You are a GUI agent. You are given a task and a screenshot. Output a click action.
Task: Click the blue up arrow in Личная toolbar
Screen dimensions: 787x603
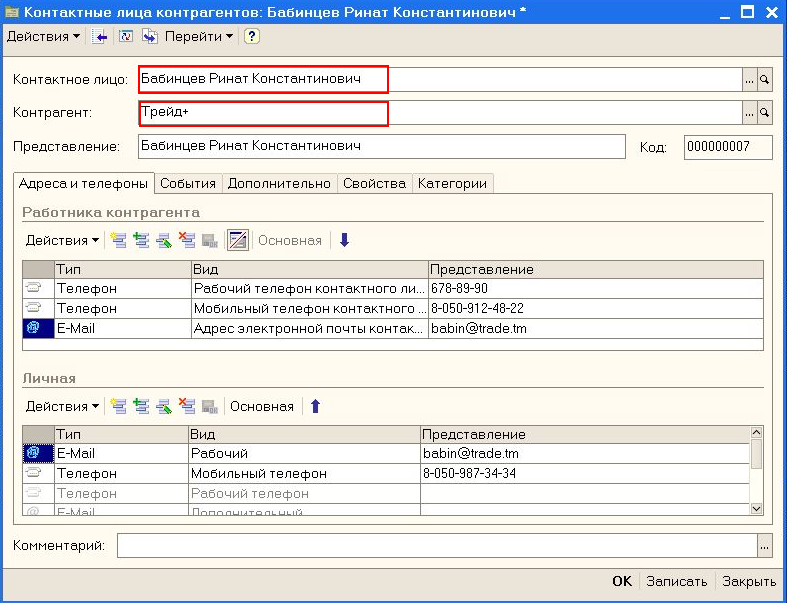tap(315, 406)
